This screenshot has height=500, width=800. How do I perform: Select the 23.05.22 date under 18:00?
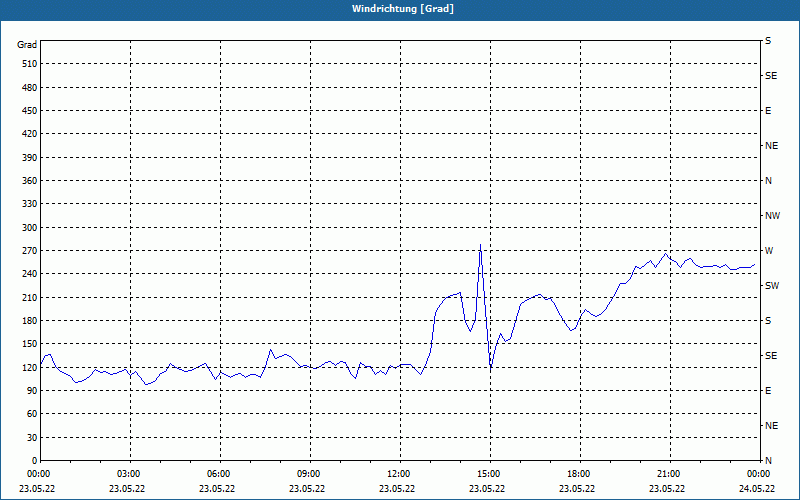click(x=577, y=488)
